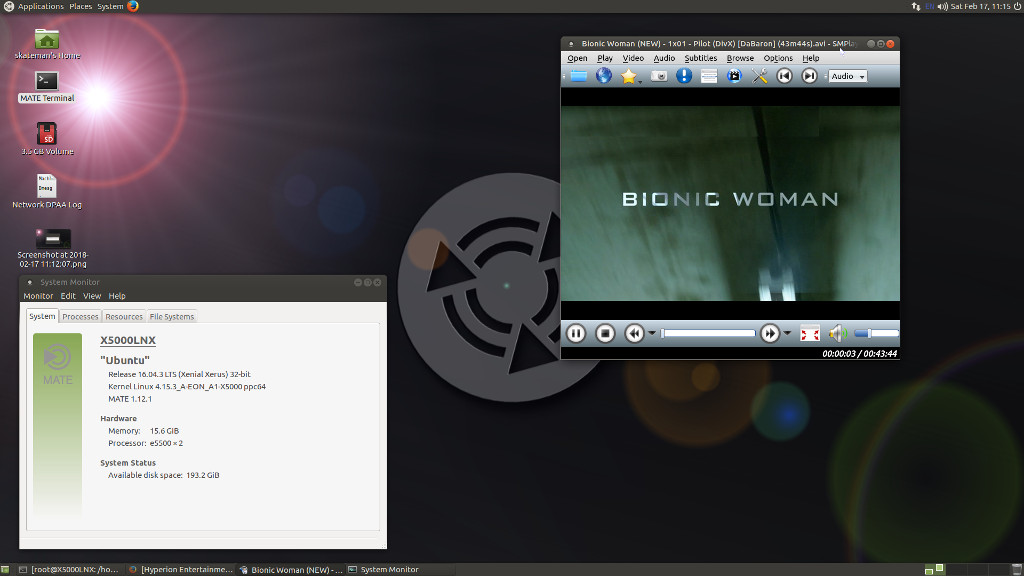
Task: Open the playlist icon in SMPlayer's toolbar
Action: [709, 76]
